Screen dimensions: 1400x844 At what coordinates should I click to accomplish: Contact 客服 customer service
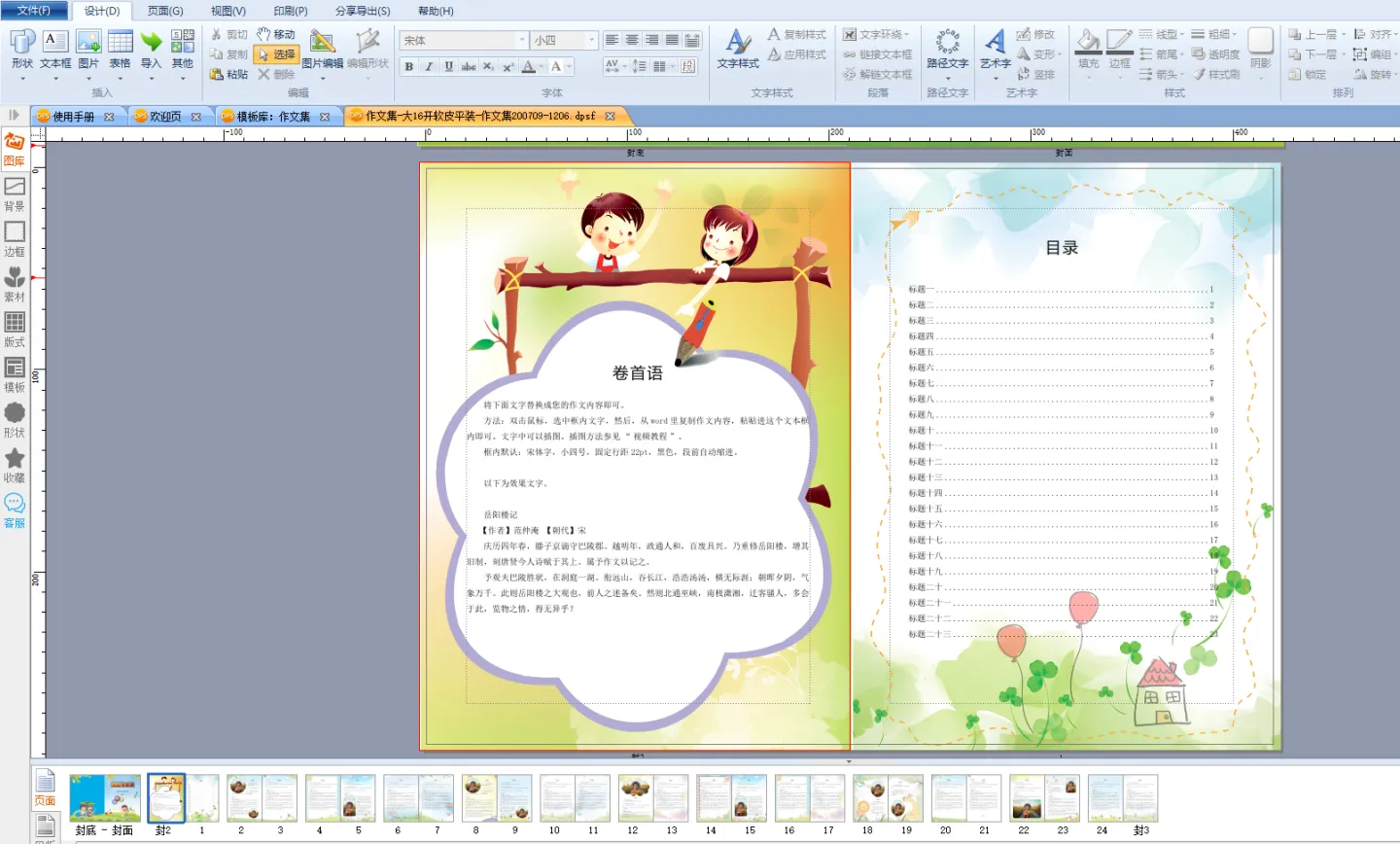(x=15, y=510)
